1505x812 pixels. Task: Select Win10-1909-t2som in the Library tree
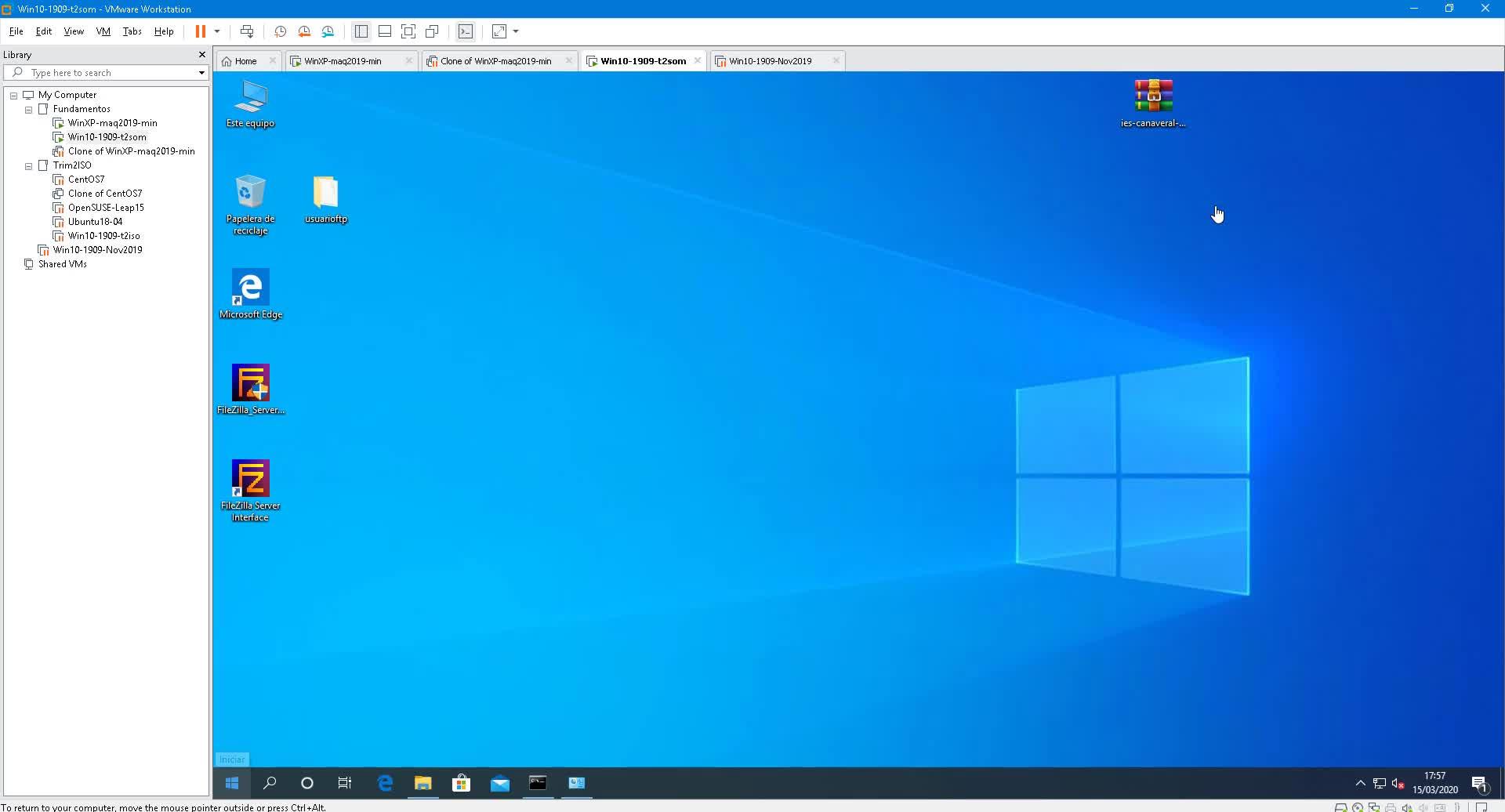pyautogui.click(x=107, y=137)
